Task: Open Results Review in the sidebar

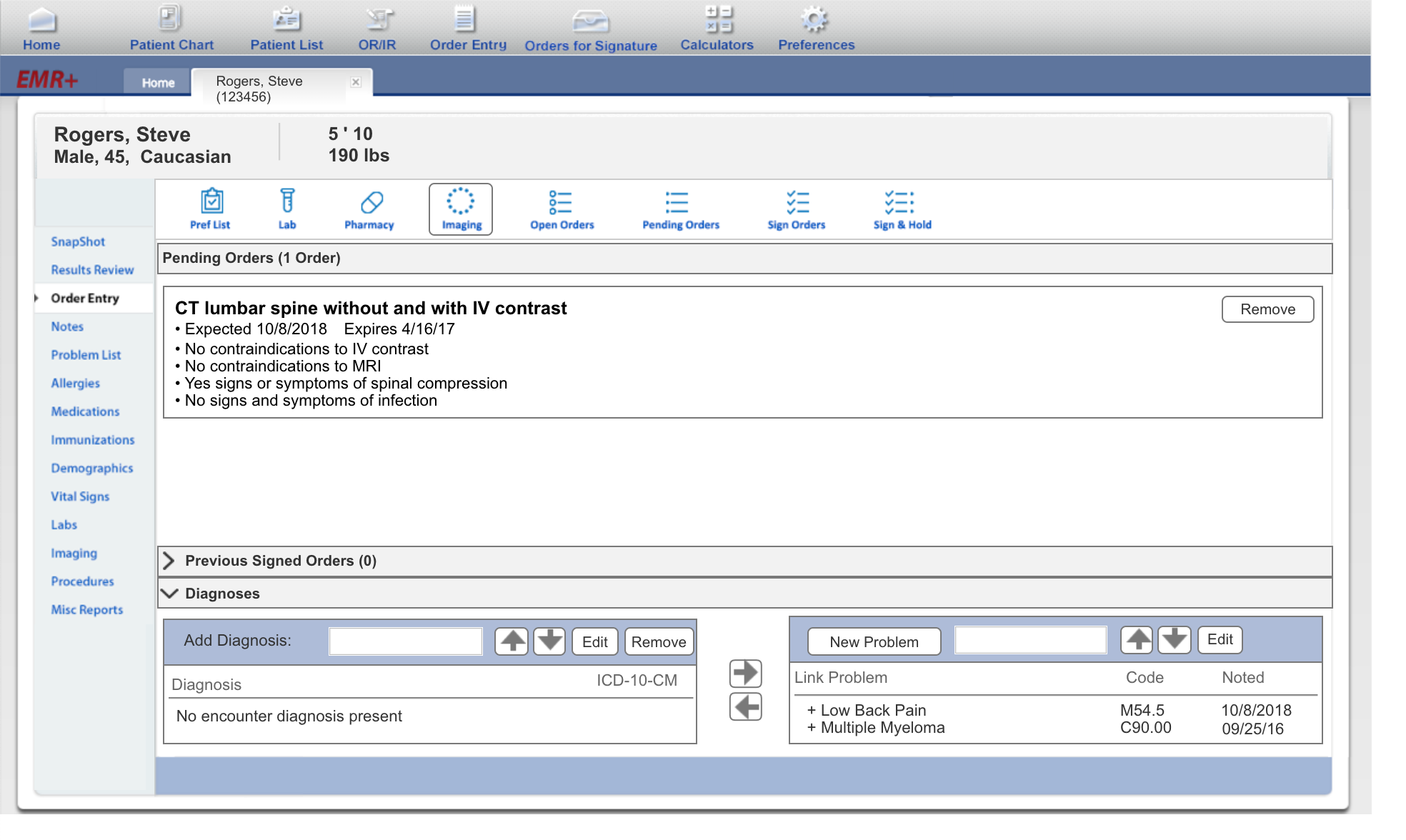Action: tap(92, 270)
